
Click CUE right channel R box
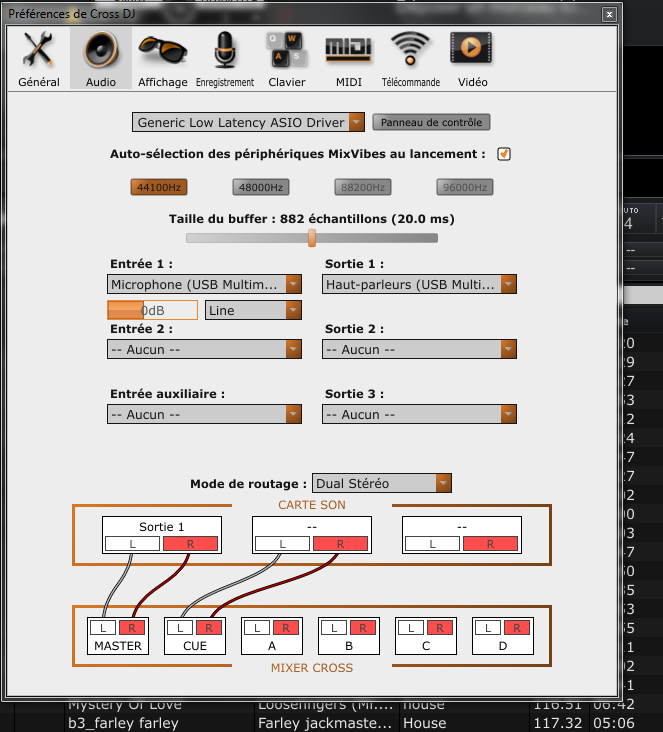click(x=209, y=628)
